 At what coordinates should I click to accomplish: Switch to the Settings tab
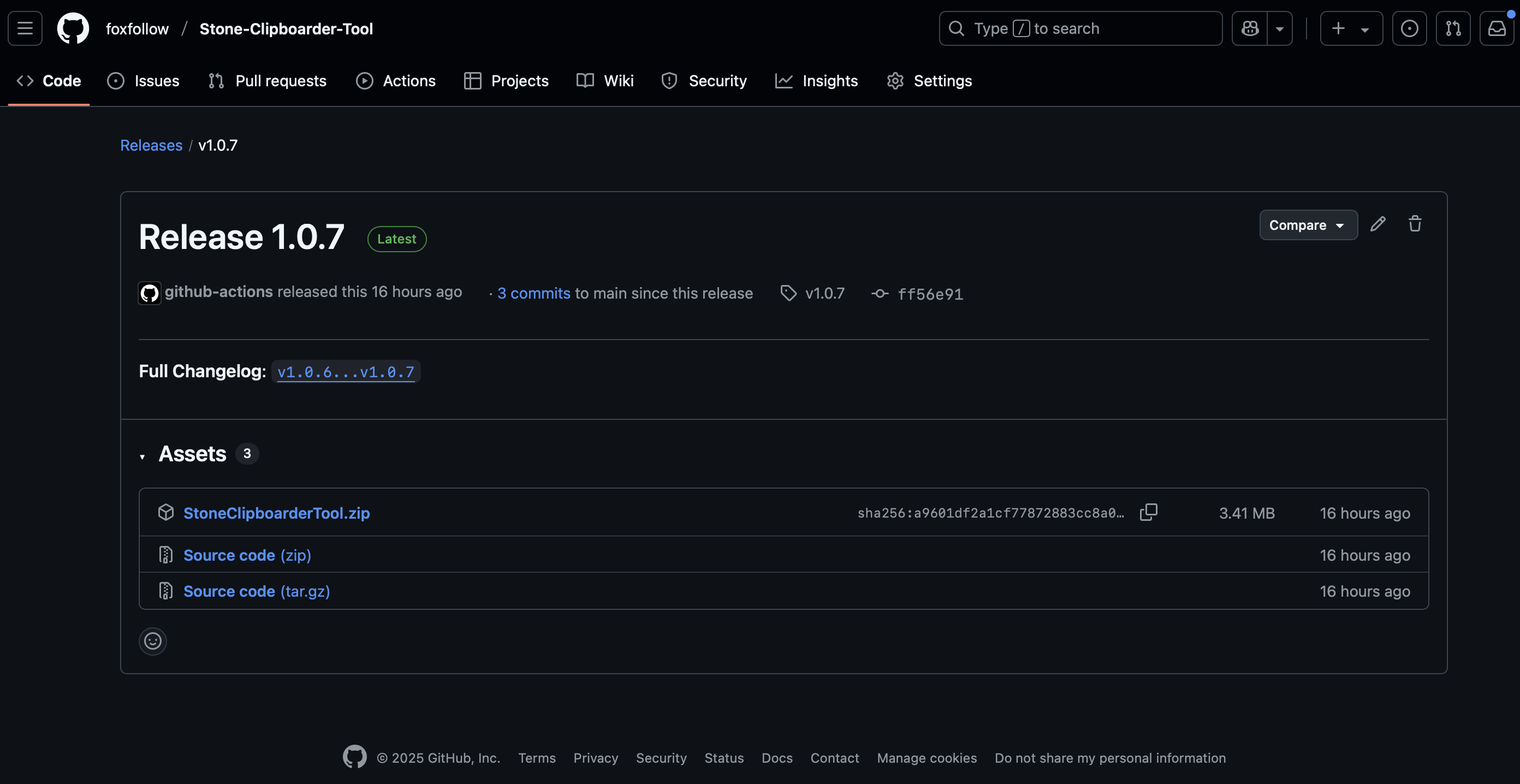coord(929,81)
